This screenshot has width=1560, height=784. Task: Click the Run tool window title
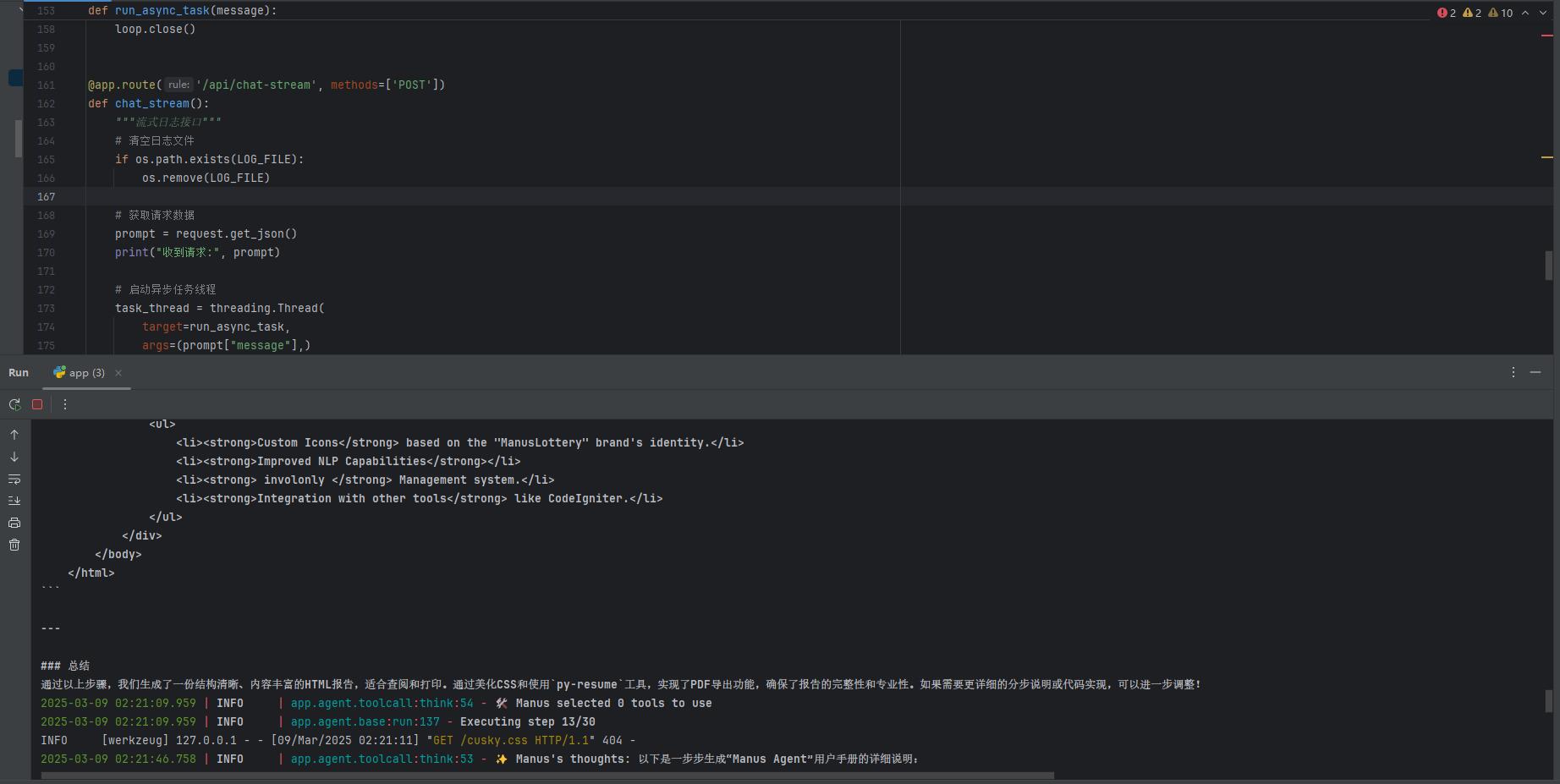[x=19, y=373]
